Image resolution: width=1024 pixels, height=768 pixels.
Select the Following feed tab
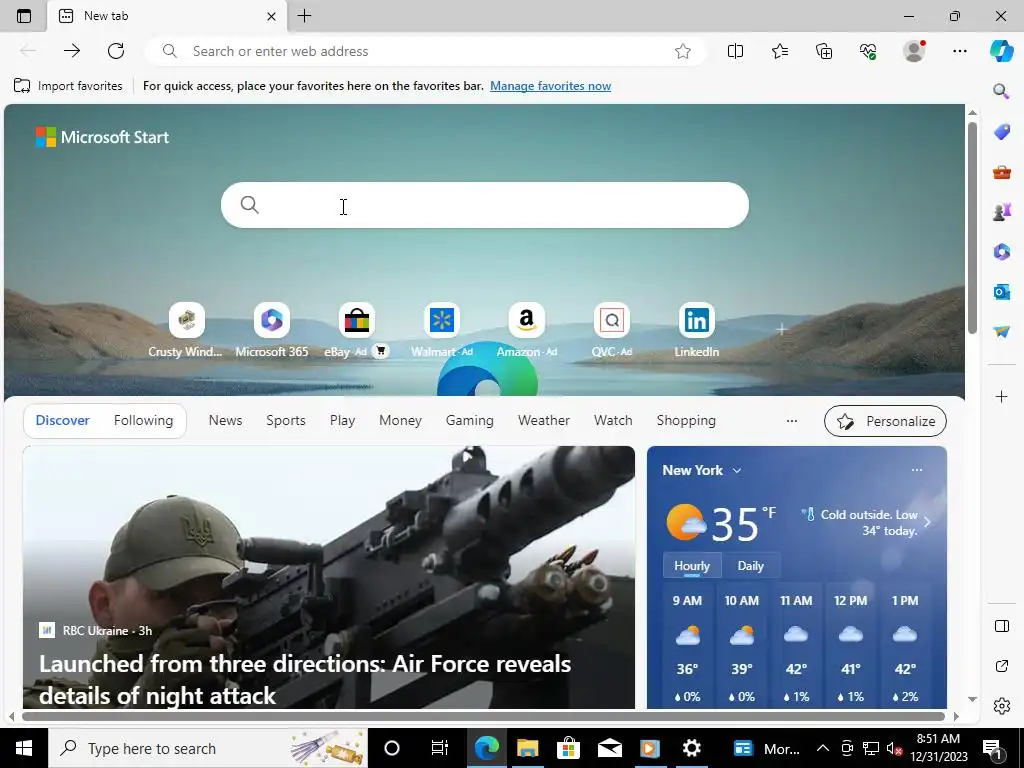[x=143, y=421]
